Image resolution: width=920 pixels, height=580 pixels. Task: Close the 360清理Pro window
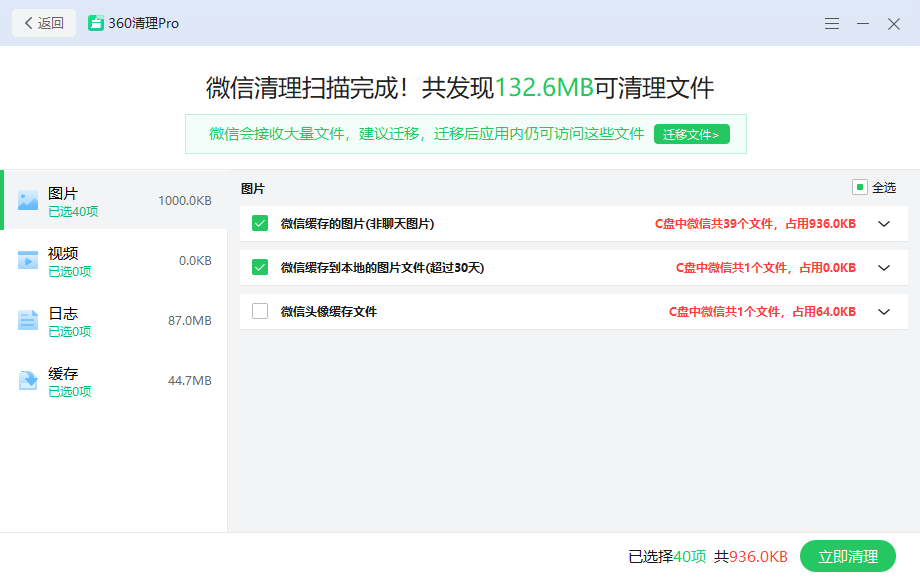(894, 23)
